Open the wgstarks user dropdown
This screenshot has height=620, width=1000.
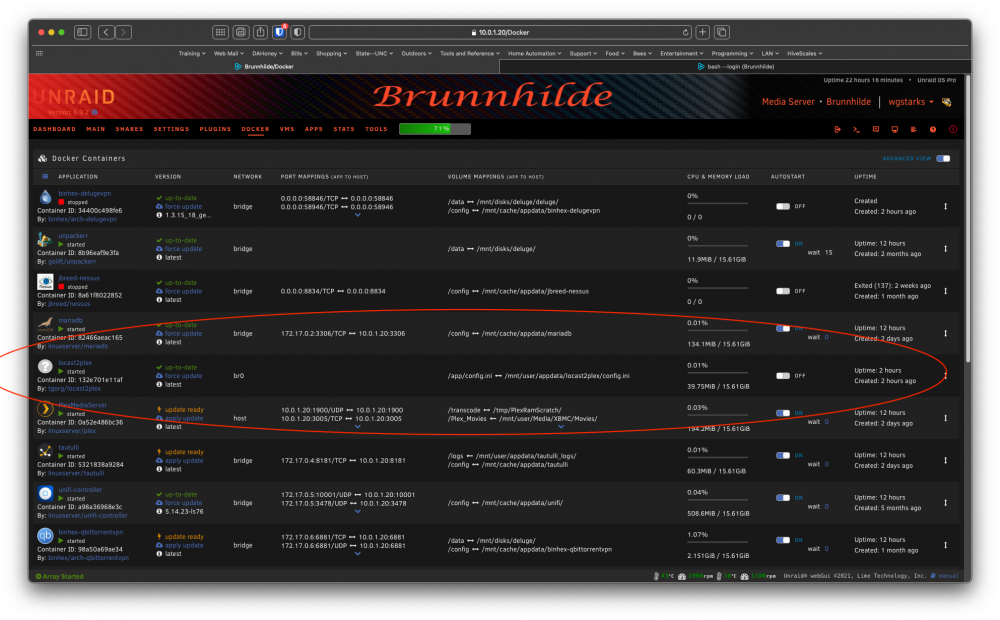tap(911, 102)
